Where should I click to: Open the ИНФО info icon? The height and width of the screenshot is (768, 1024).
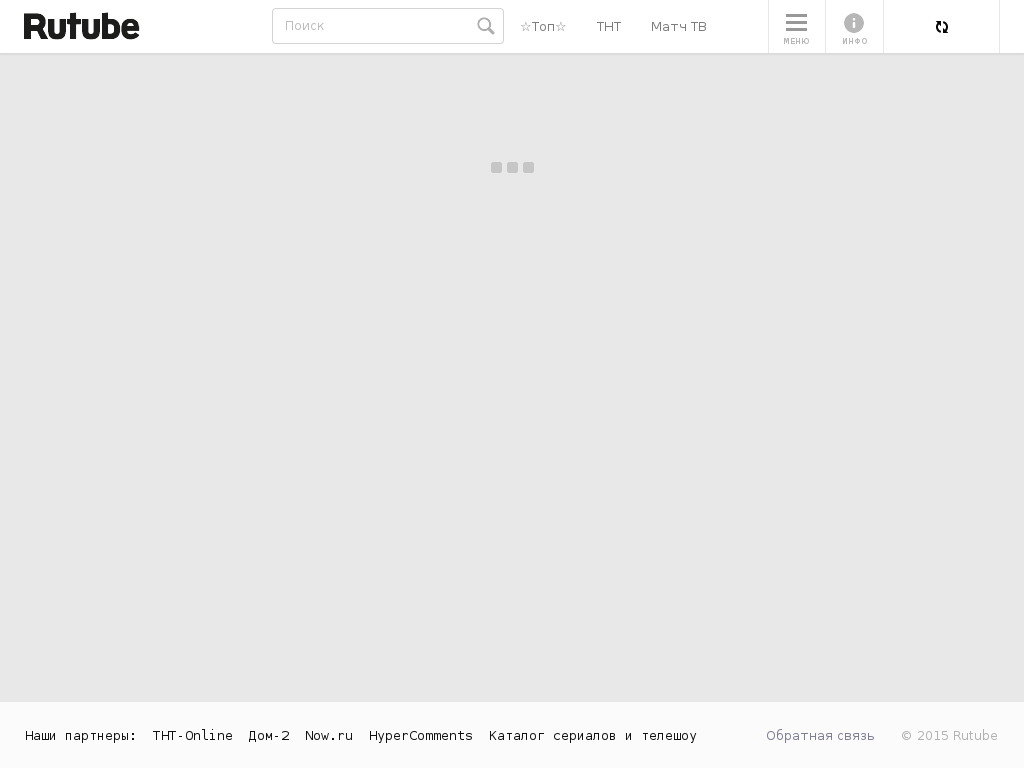pos(854,27)
